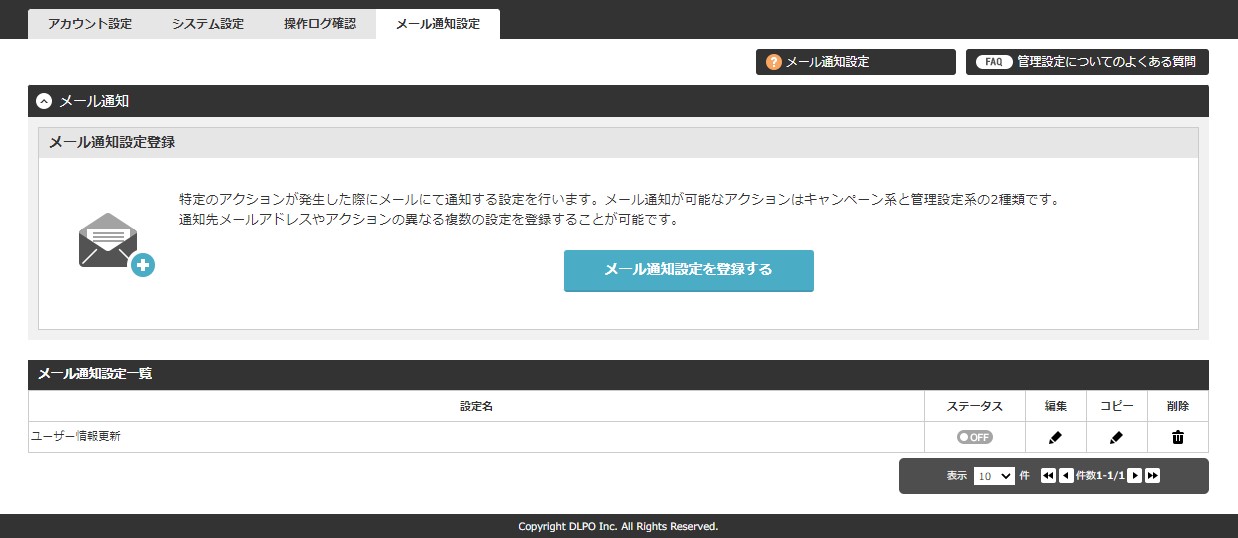Click the 設定名 column header
This screenshot has height=538, width=1238.
coord(476,406)
